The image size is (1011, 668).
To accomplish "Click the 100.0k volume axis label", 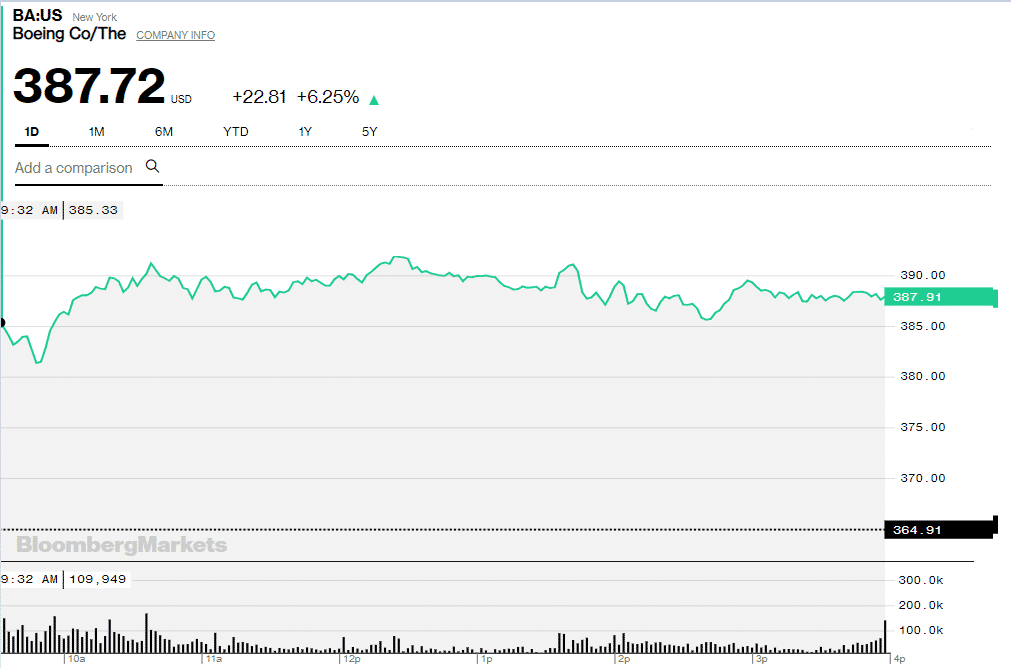I will tap(921, 631).
